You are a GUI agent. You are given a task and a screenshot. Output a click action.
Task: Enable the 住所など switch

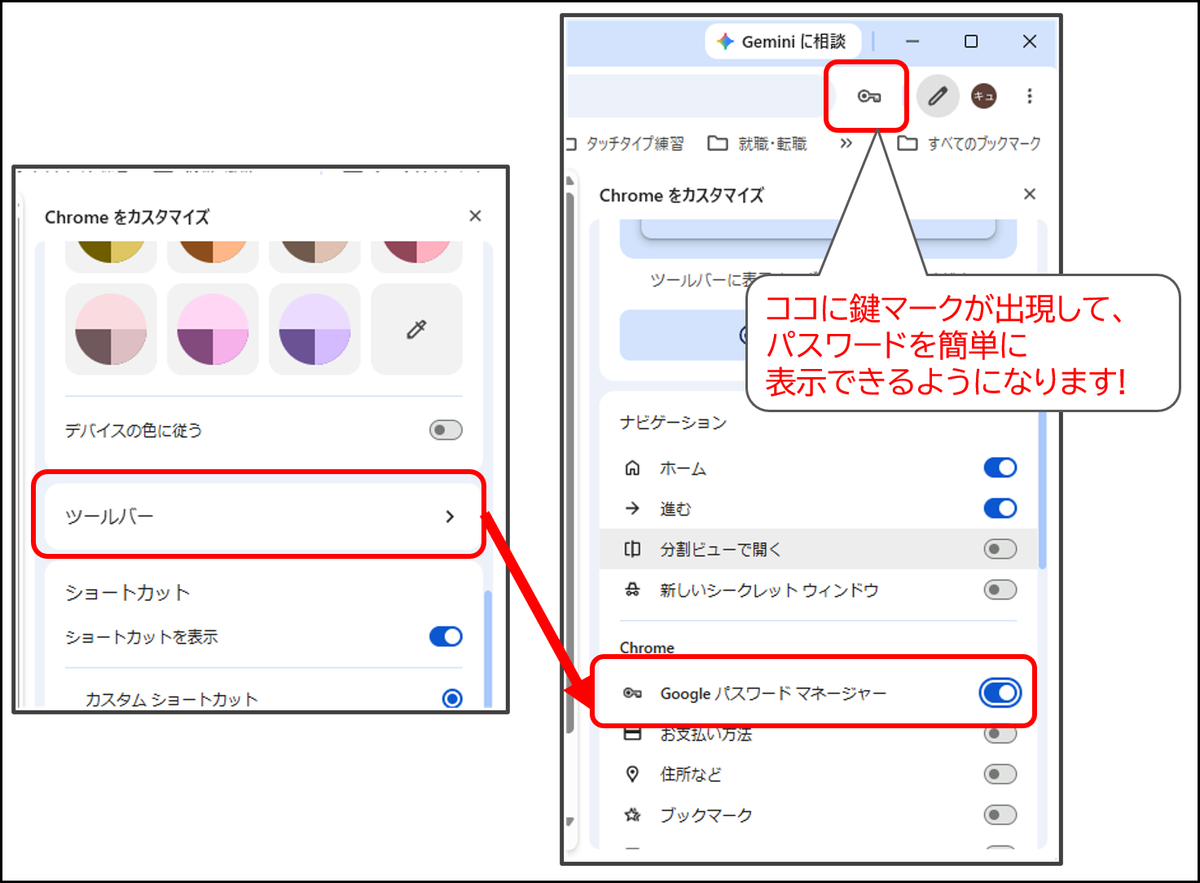pyautogui.click(x=1000, y=774)
